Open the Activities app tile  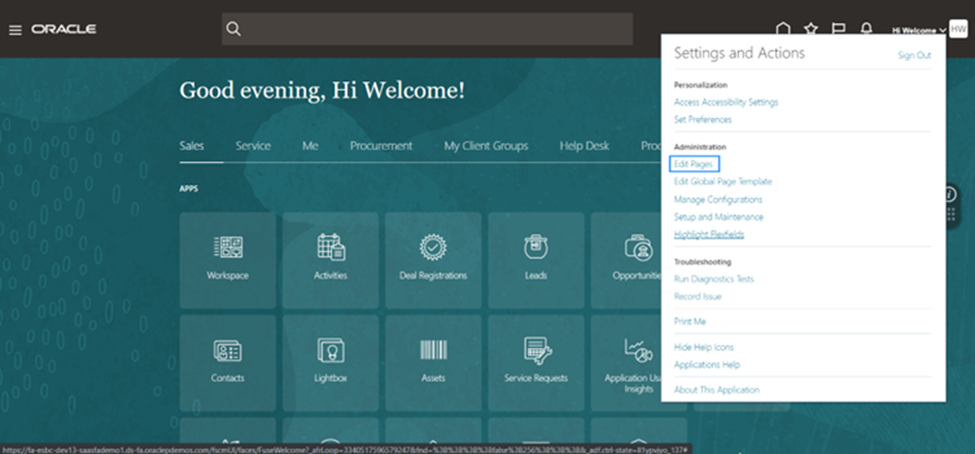(330, 260)
